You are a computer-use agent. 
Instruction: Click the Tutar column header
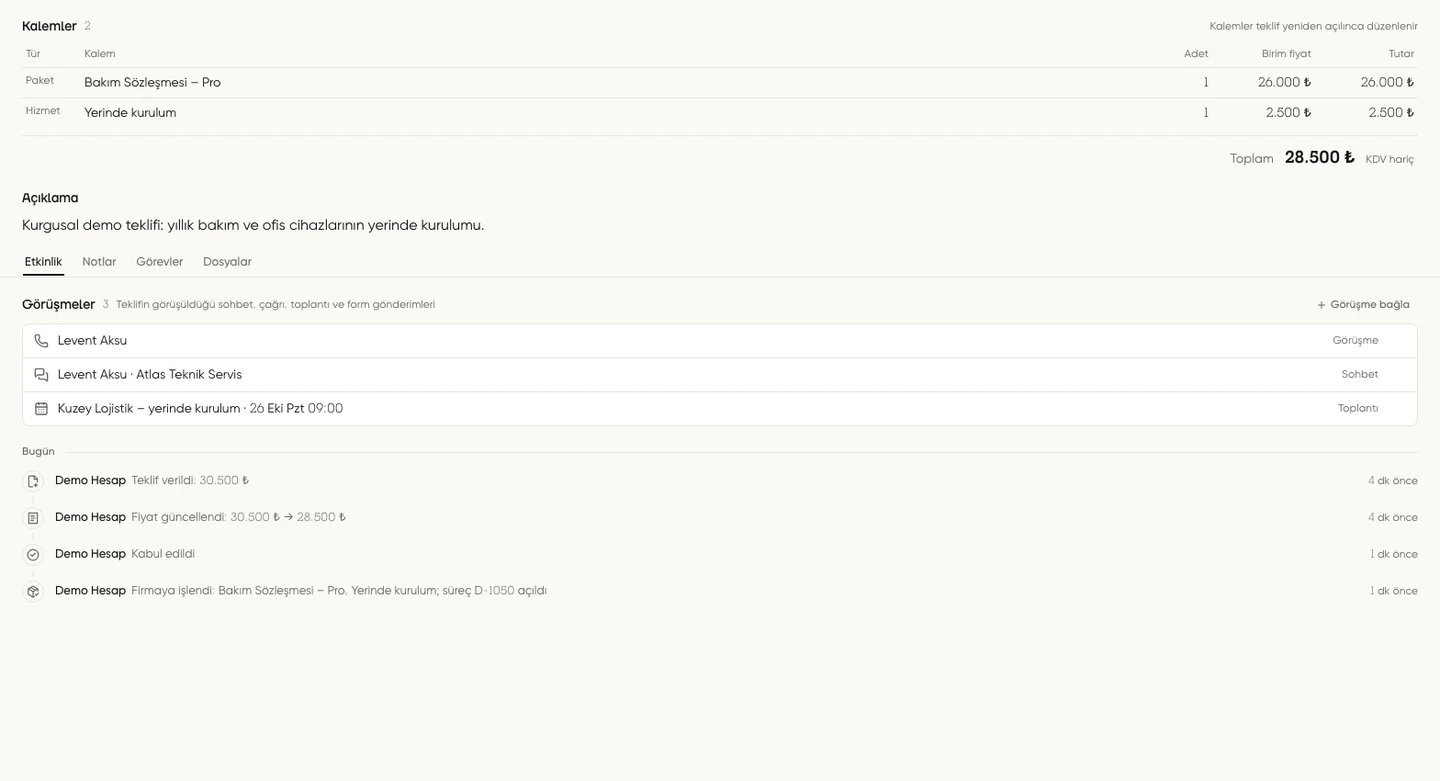tap(1401, 54)
